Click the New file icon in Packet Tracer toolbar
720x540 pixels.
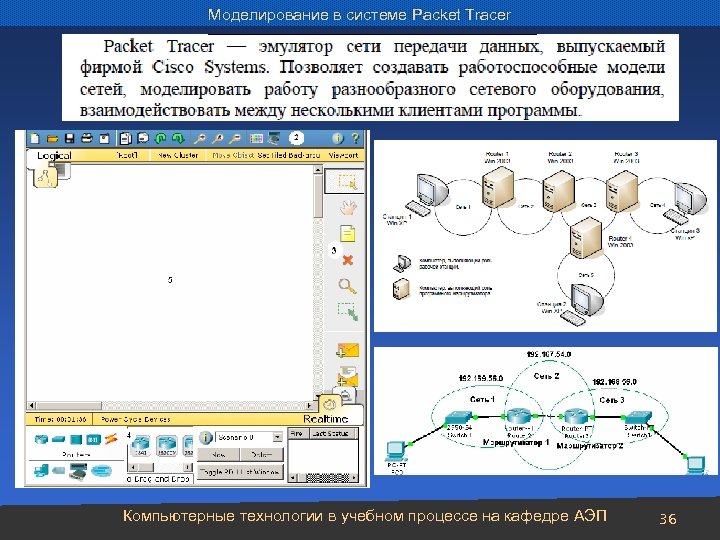pos(35,138)
